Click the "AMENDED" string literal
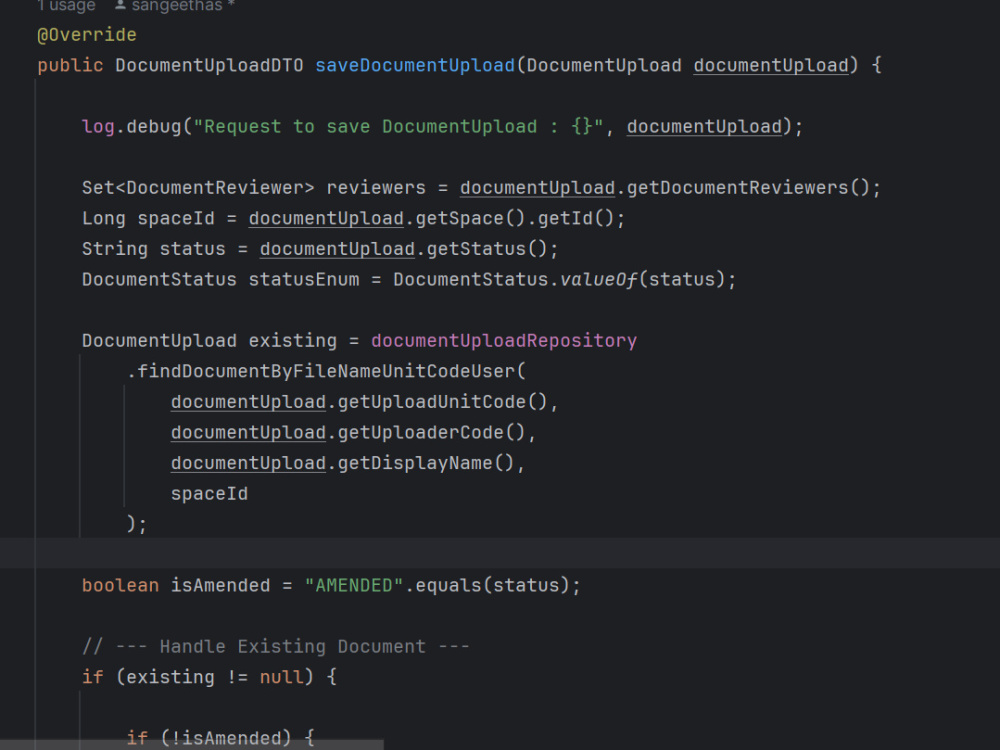Image resolution: width=1000 pixels, height=750 pixels. [x=354, y=585]
